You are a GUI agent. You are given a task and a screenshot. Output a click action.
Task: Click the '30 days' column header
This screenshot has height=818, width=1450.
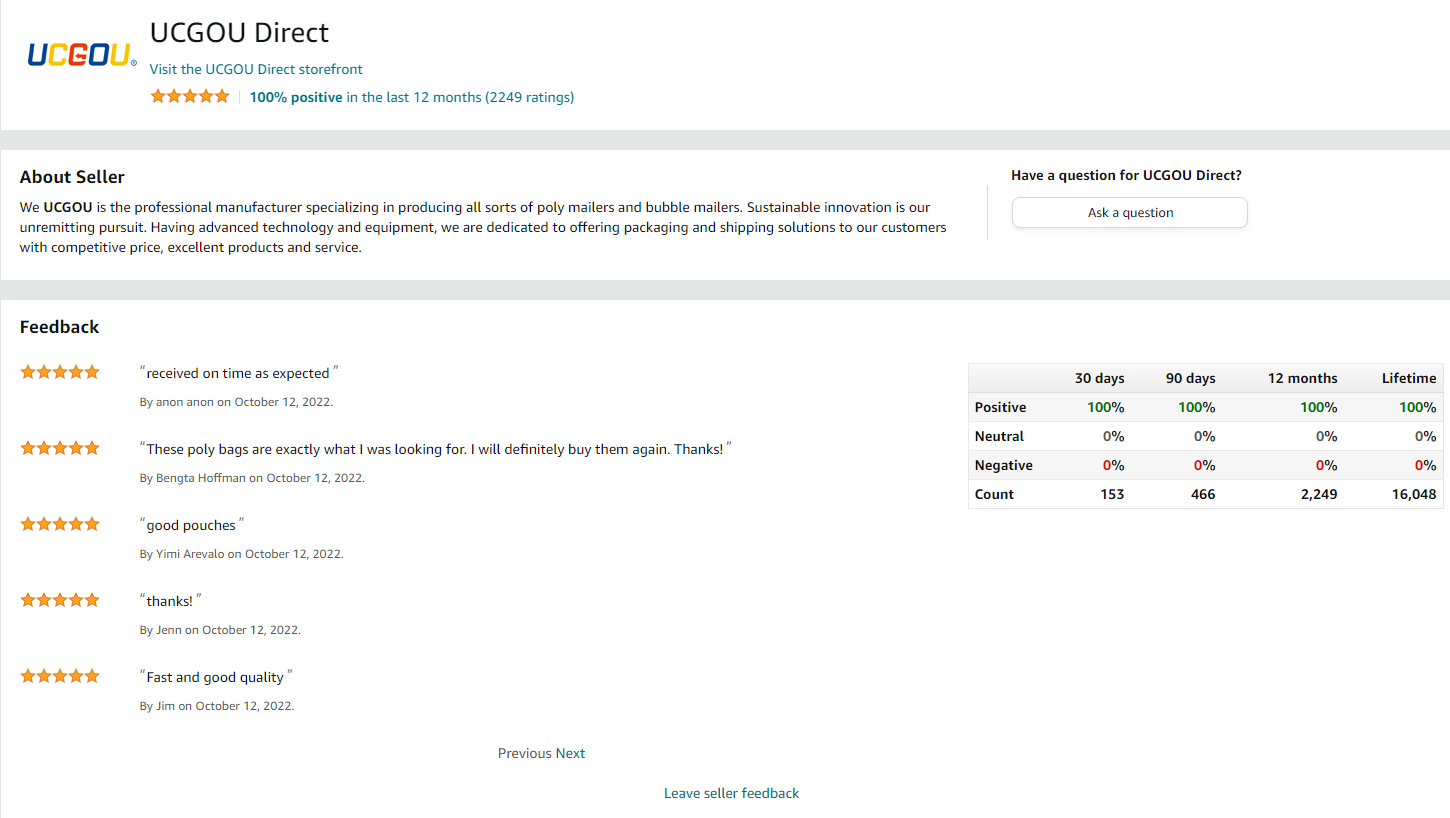click(x=1099, y=378)
